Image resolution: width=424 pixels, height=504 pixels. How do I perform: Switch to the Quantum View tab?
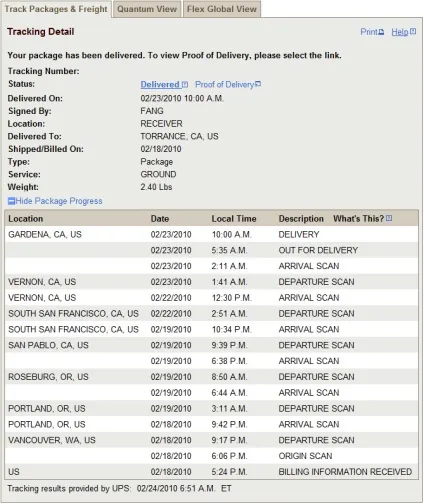[x=147, y=9]
